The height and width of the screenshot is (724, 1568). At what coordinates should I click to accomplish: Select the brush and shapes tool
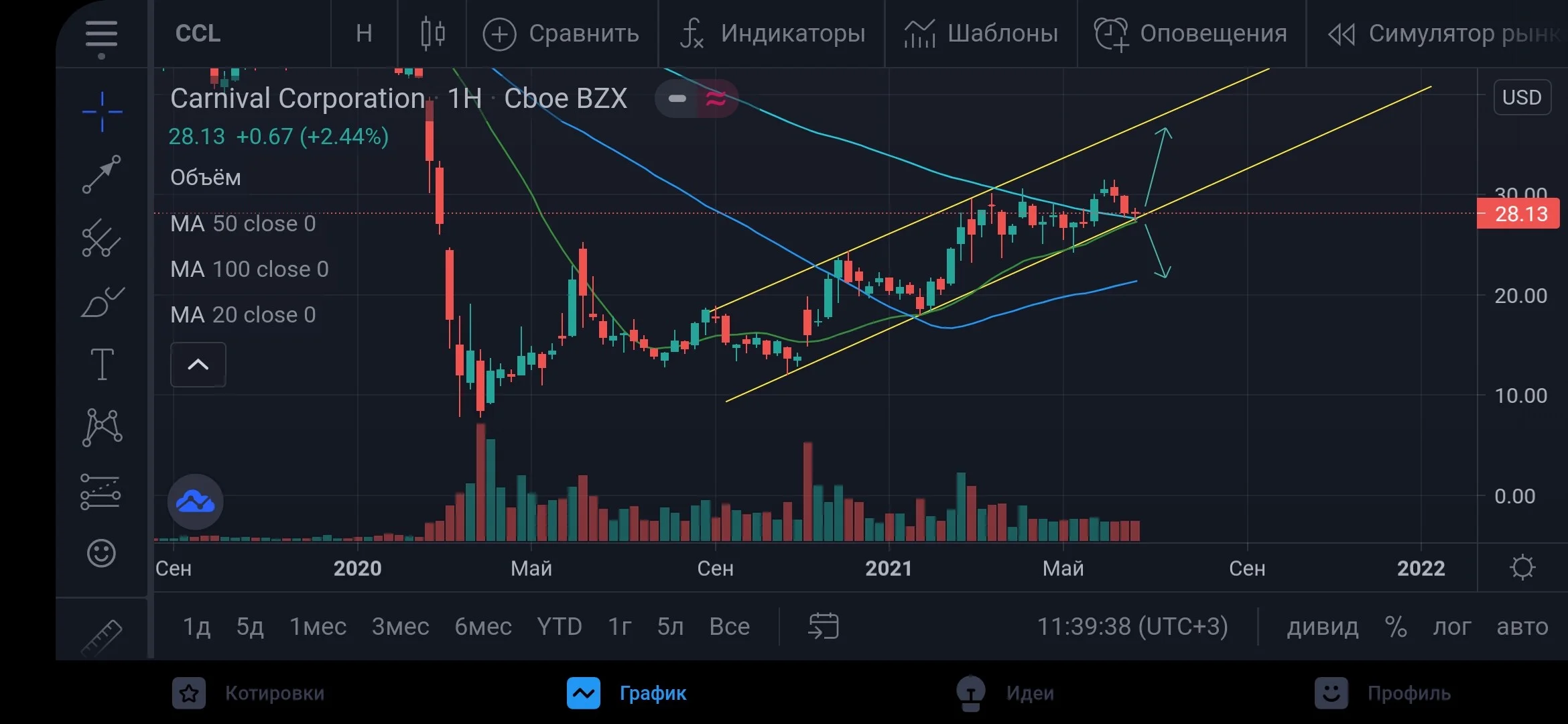point(102,301)
